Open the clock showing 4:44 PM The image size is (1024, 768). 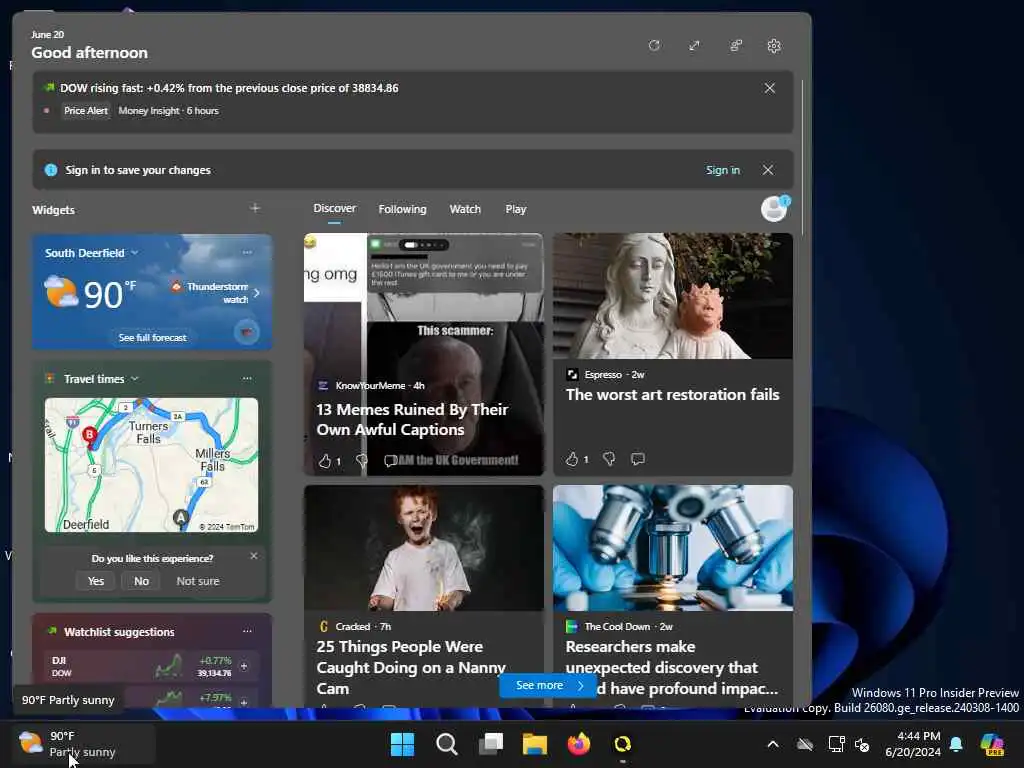click(x=913, y=744)
